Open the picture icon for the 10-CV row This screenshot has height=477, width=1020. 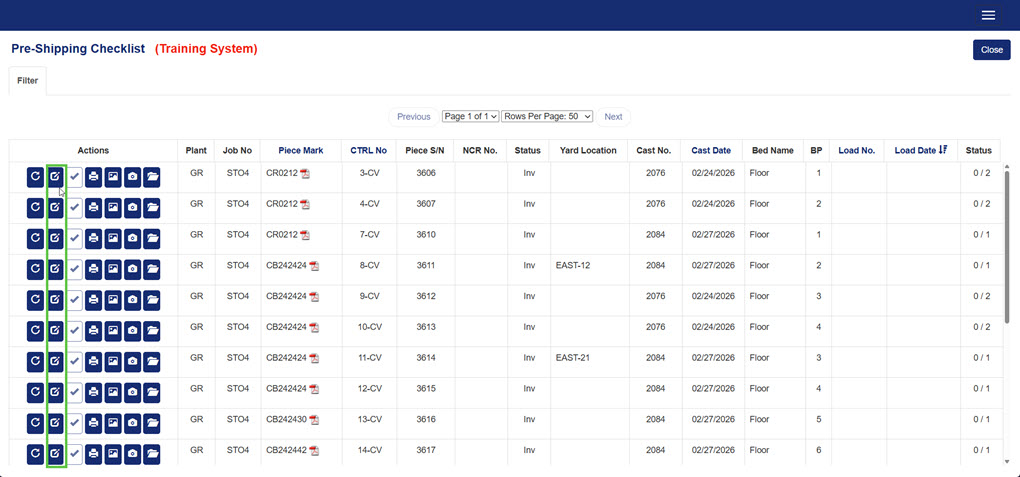[113, 331]
